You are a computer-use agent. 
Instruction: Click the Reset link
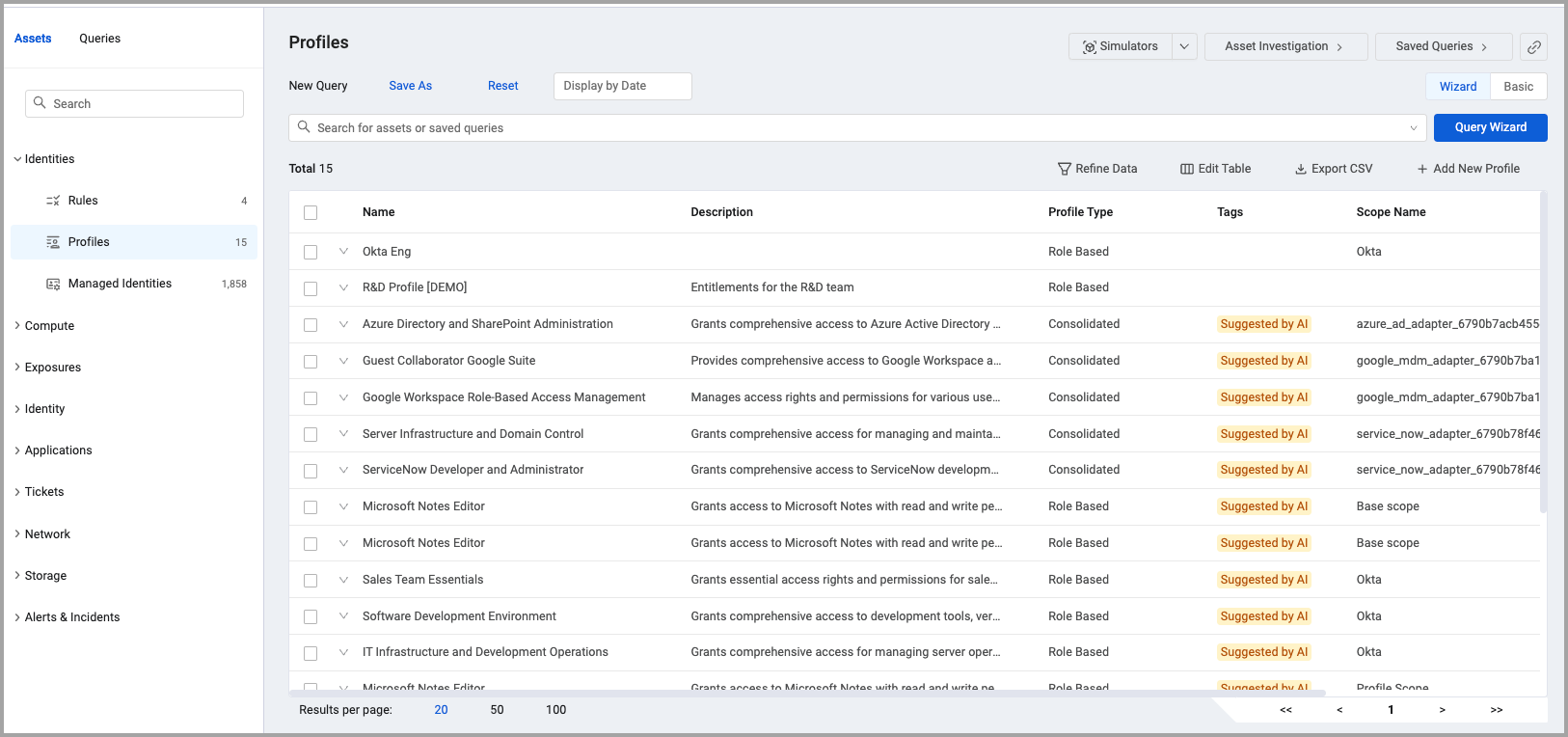pyautogui.click(x=502, y=86)
